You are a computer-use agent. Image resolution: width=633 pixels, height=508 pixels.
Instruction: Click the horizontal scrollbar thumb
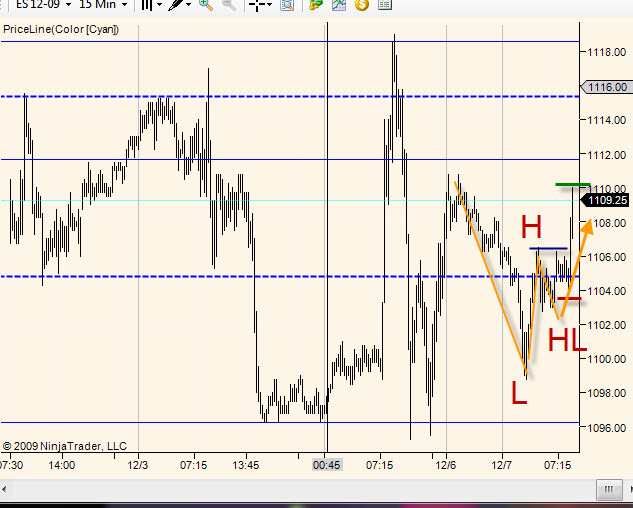(609, 490)
